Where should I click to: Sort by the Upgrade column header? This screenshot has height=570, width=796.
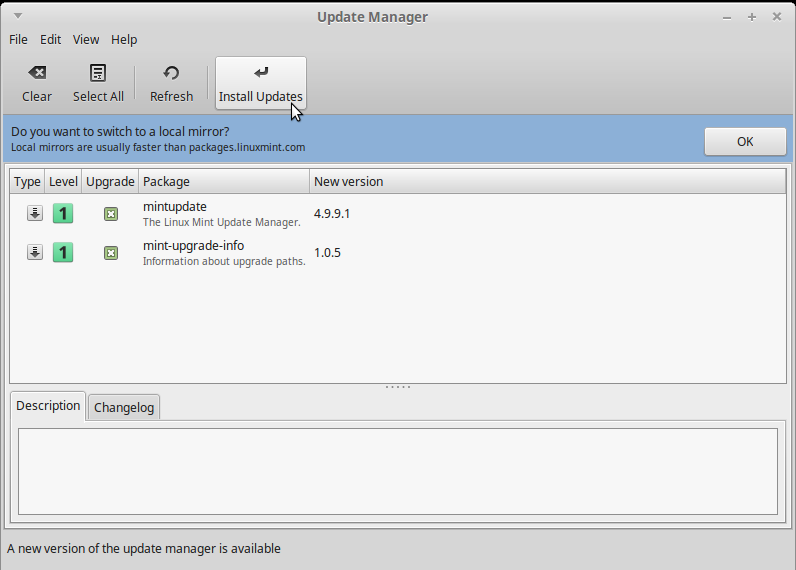110,182
